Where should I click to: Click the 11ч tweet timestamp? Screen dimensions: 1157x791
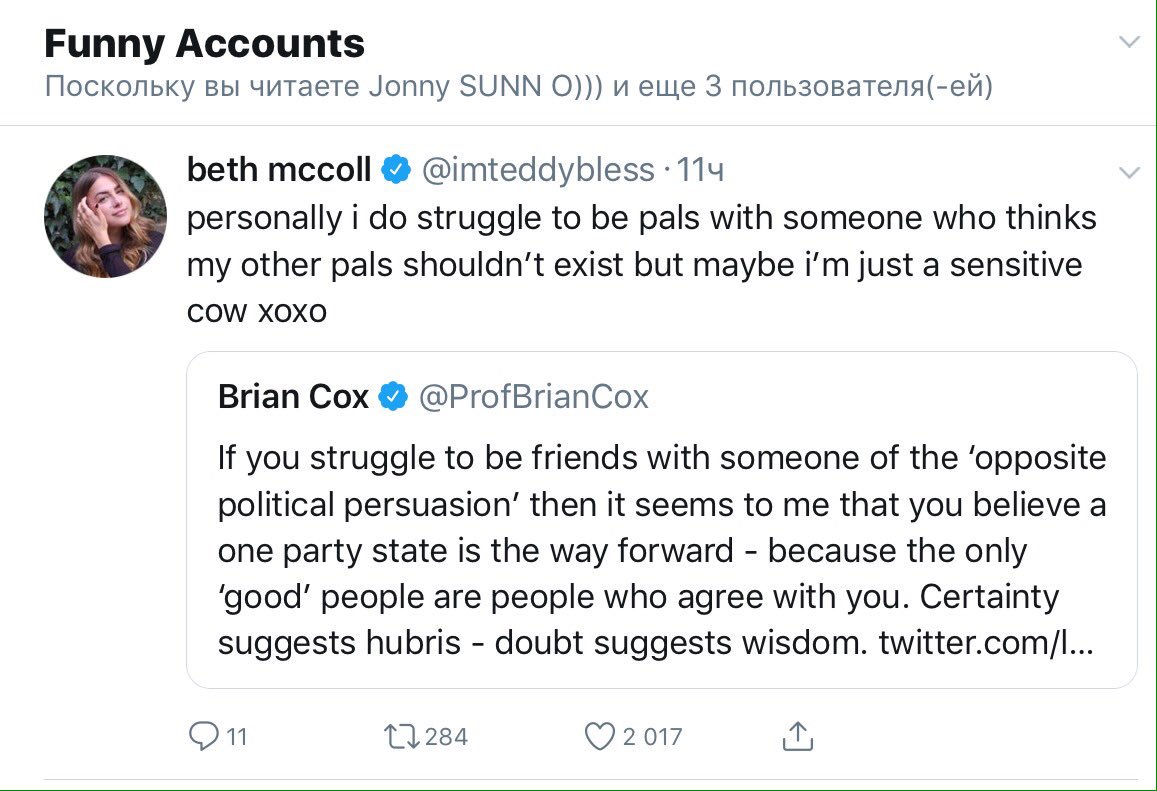700,171
